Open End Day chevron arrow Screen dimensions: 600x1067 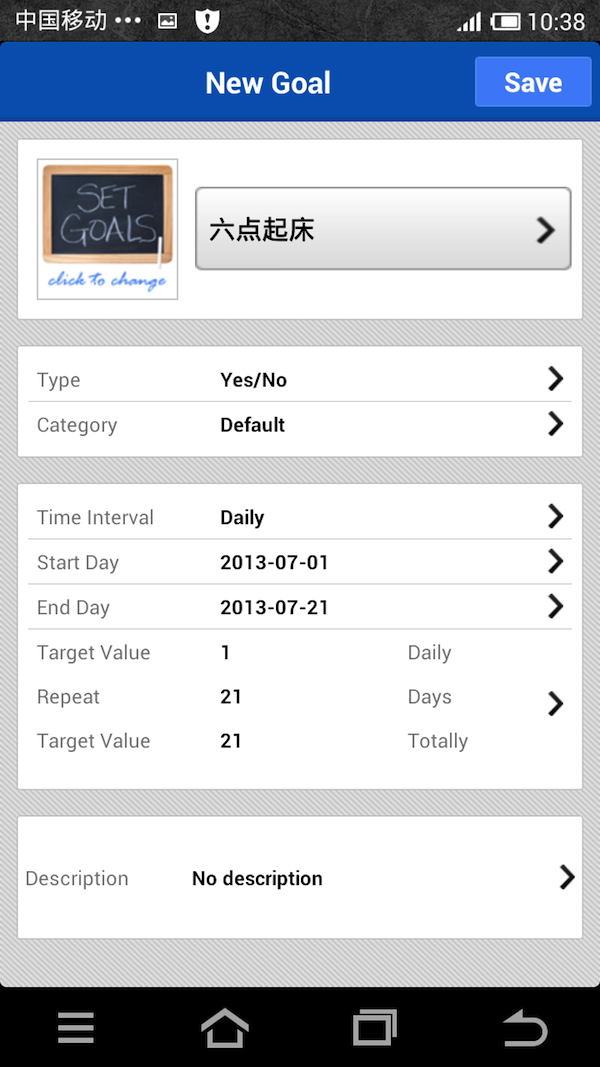pyautogui.click(x=555, y=606)
